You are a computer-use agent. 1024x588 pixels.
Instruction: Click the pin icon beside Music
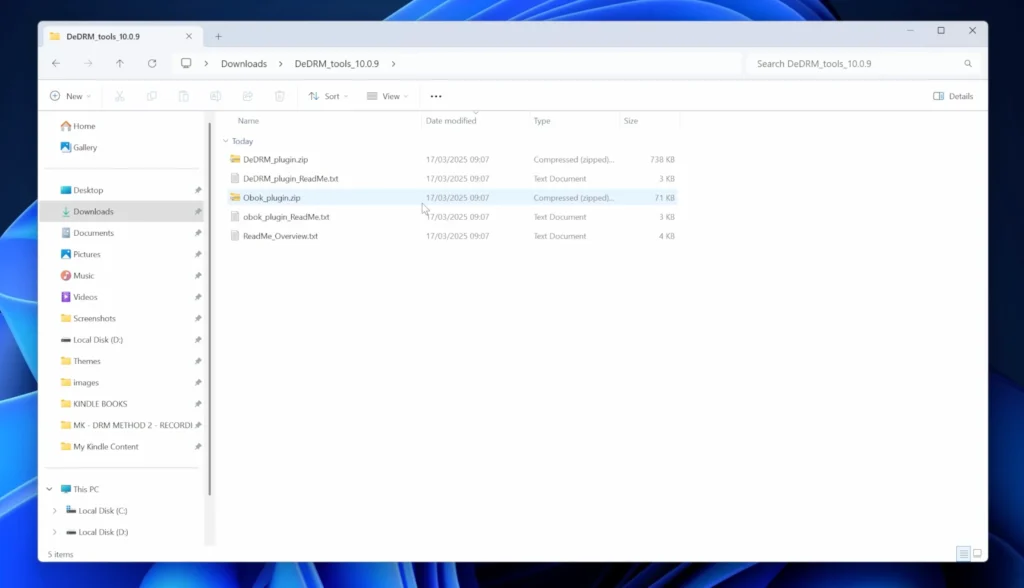(198, 276)
